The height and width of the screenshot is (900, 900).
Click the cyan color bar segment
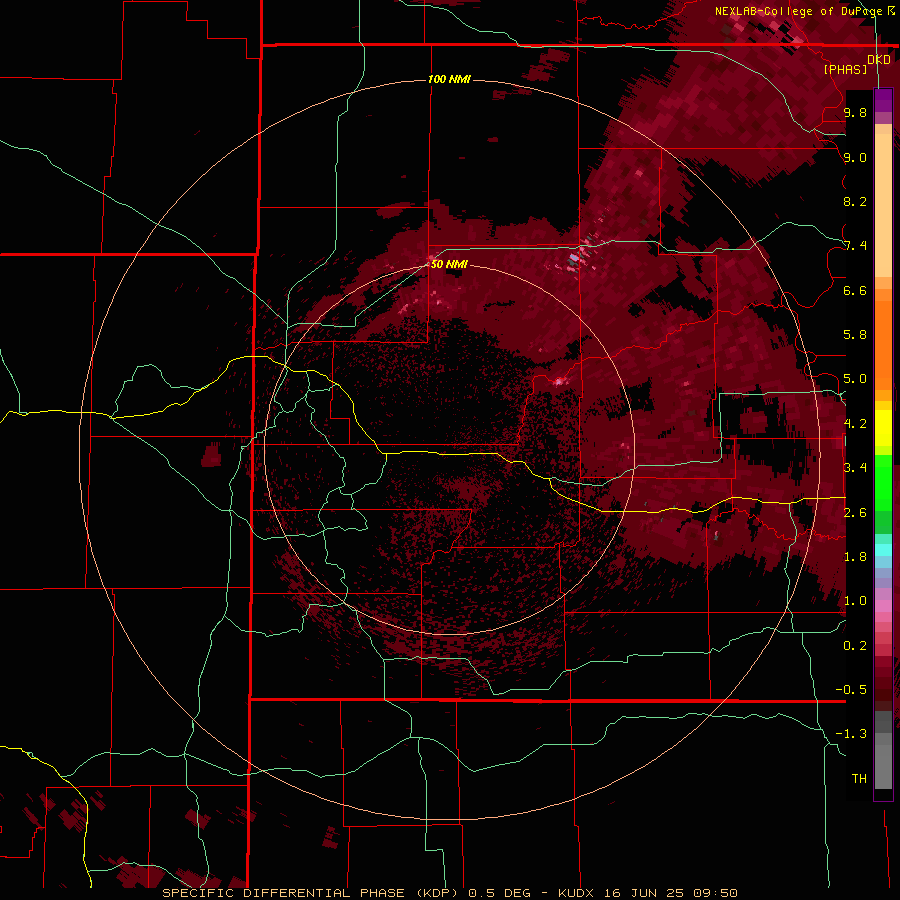(883, 550)
